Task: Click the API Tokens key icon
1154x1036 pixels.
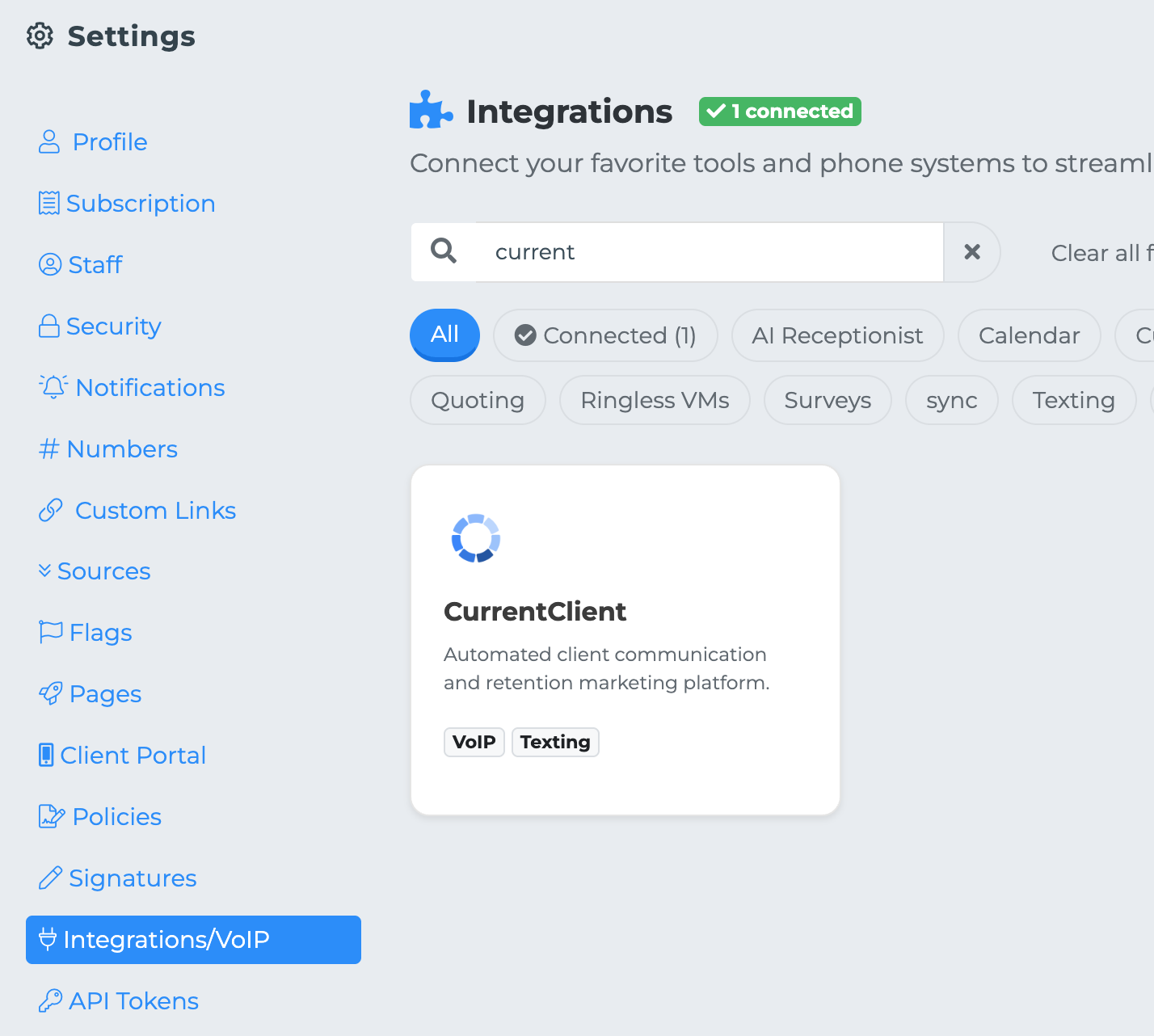Action: pos(50,1000)
